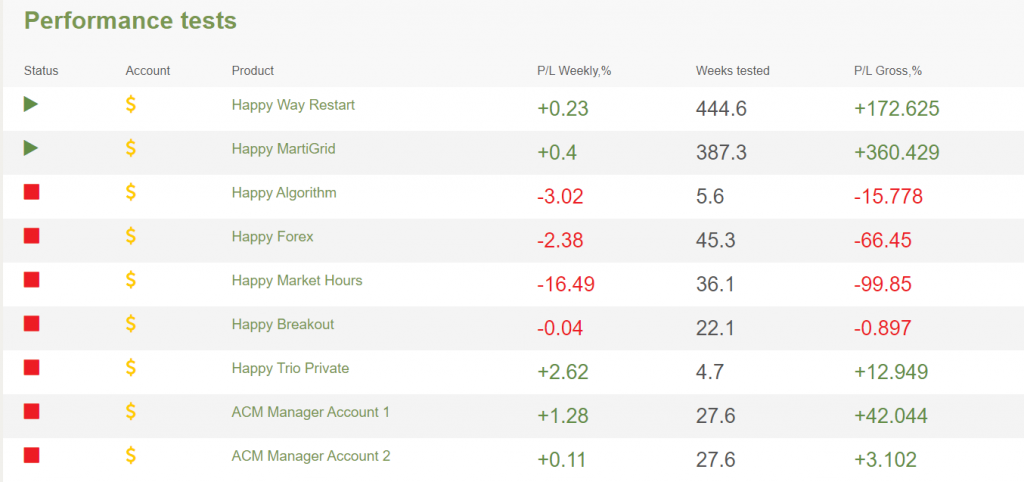The height and width of the screenshot is (482, 1024).
Task: Open the Happy Breakout product link
Action: [283, 324]
